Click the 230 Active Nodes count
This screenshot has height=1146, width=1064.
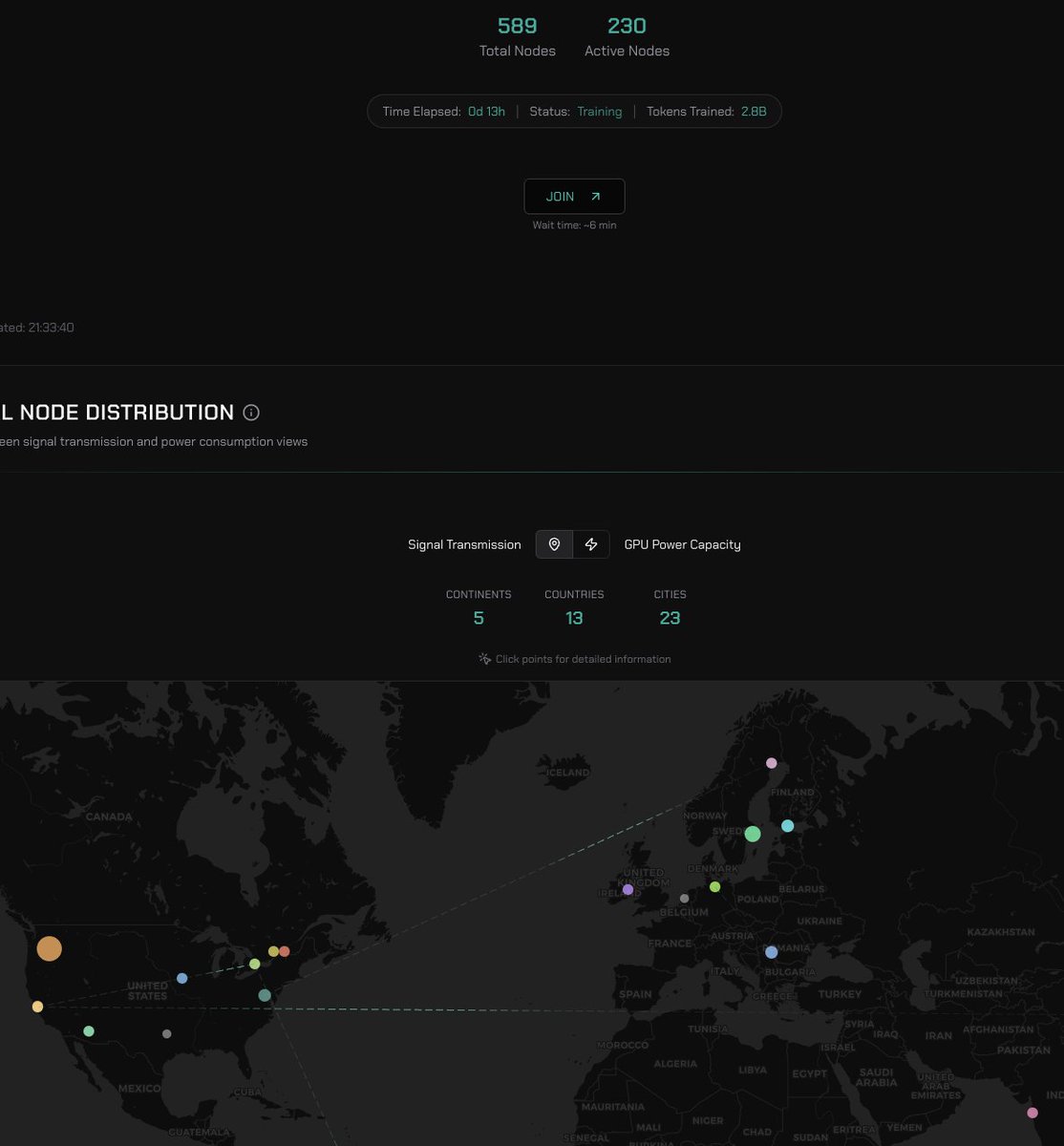(627, 26)
